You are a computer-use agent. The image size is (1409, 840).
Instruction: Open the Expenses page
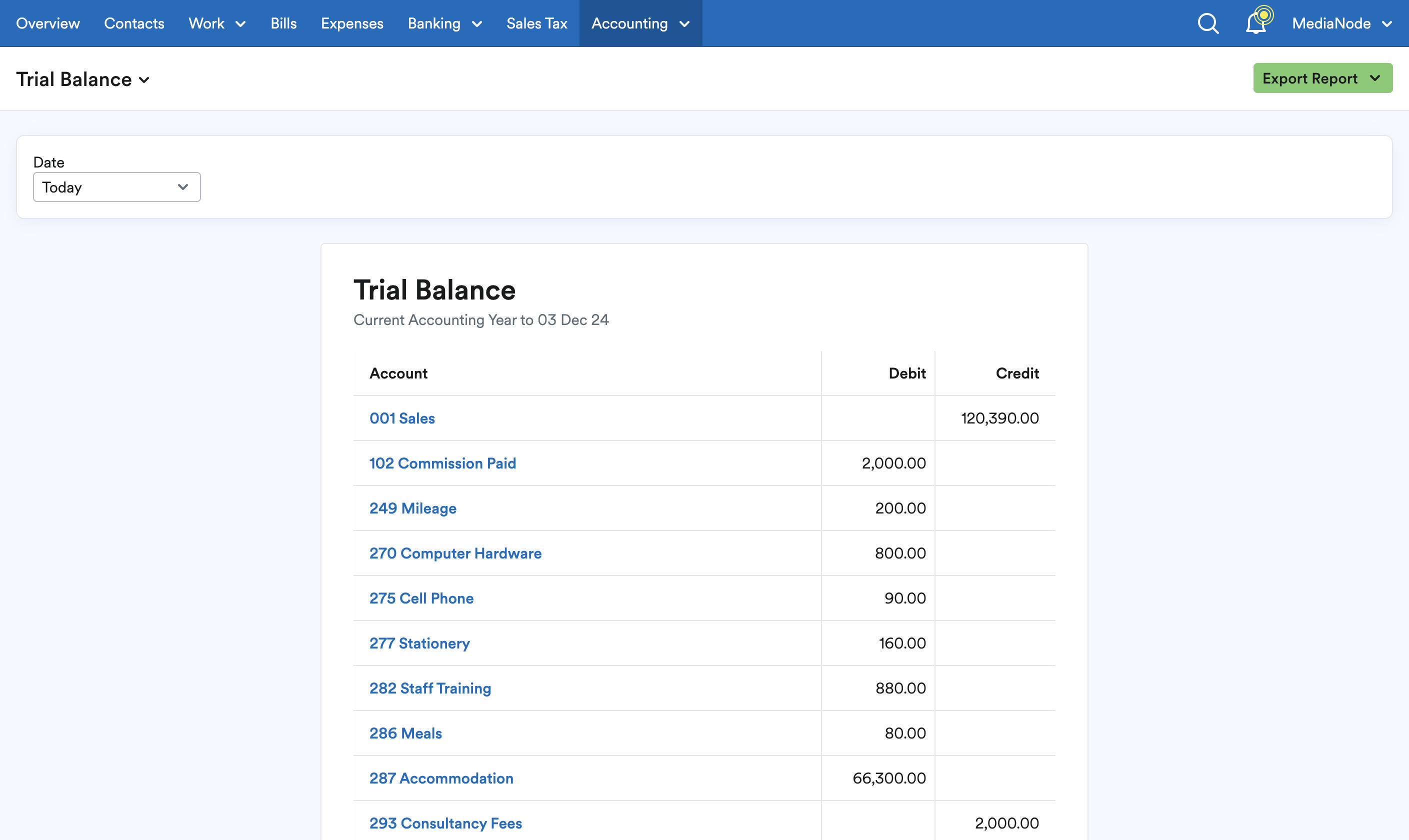tap(352, 23)
